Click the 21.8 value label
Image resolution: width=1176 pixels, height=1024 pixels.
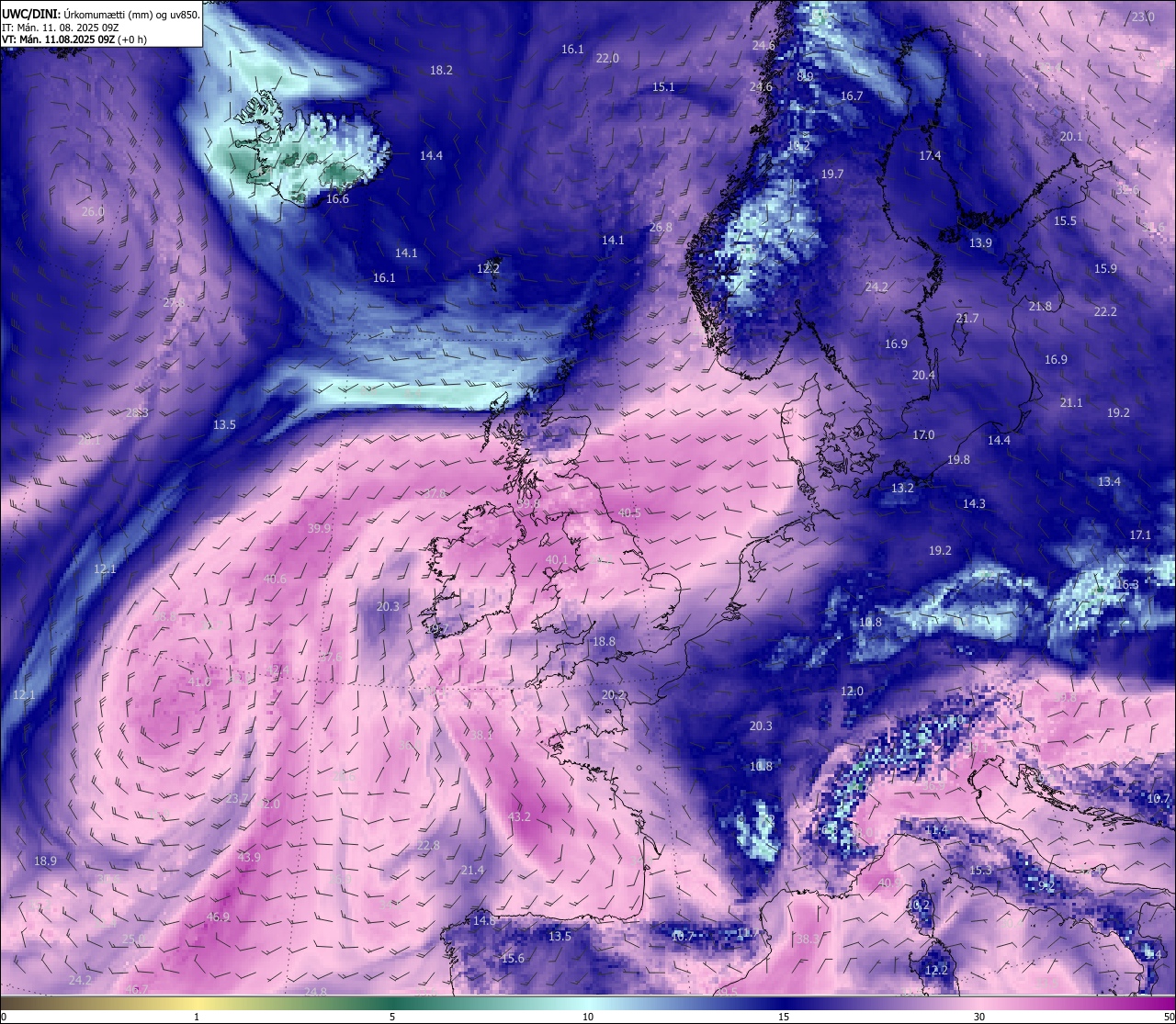point(1040,306)
